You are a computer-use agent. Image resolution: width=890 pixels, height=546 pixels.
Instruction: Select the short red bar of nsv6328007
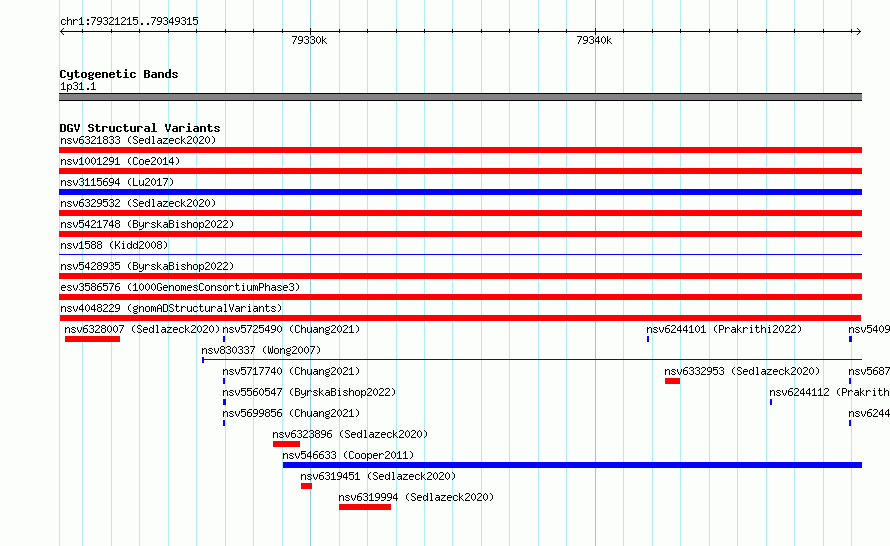coord(93,339)
